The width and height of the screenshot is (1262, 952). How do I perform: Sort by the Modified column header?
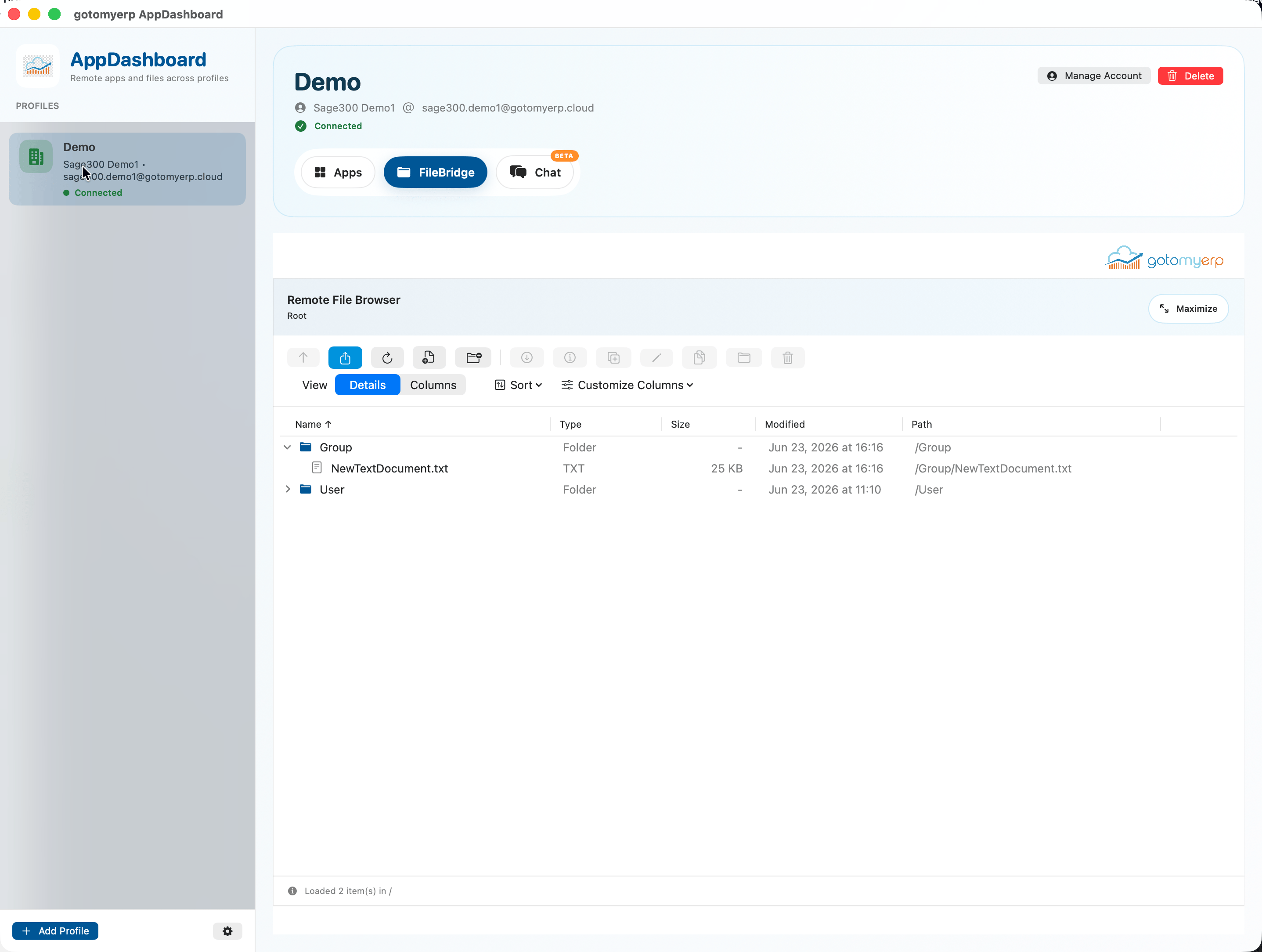point(785,424)
